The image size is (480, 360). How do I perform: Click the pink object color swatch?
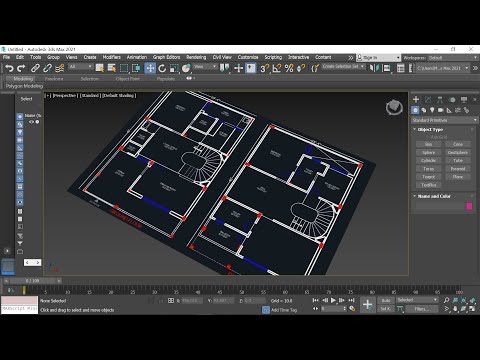[469, 206]
